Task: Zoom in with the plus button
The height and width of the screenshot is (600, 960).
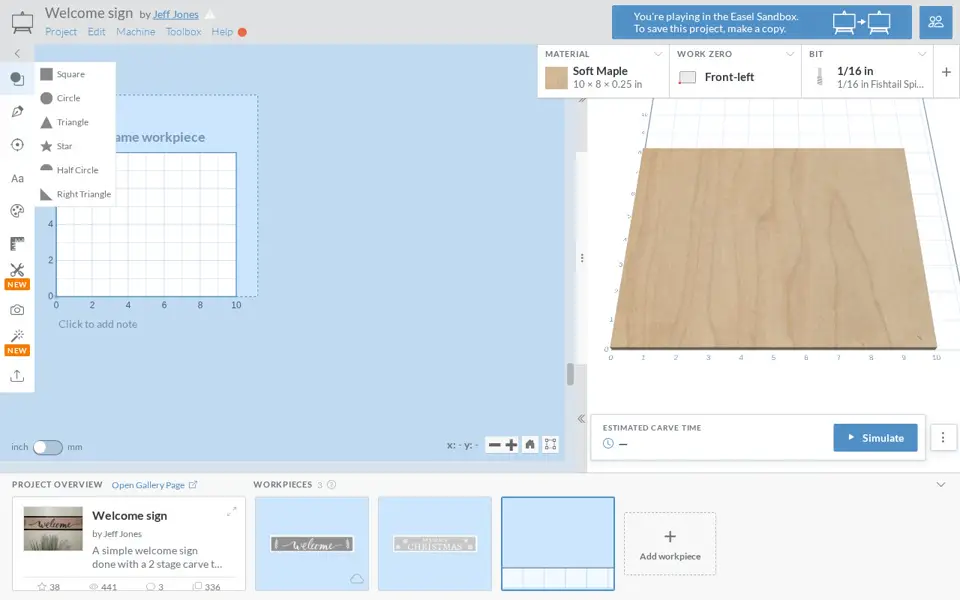Action: (x=511, y=445)
